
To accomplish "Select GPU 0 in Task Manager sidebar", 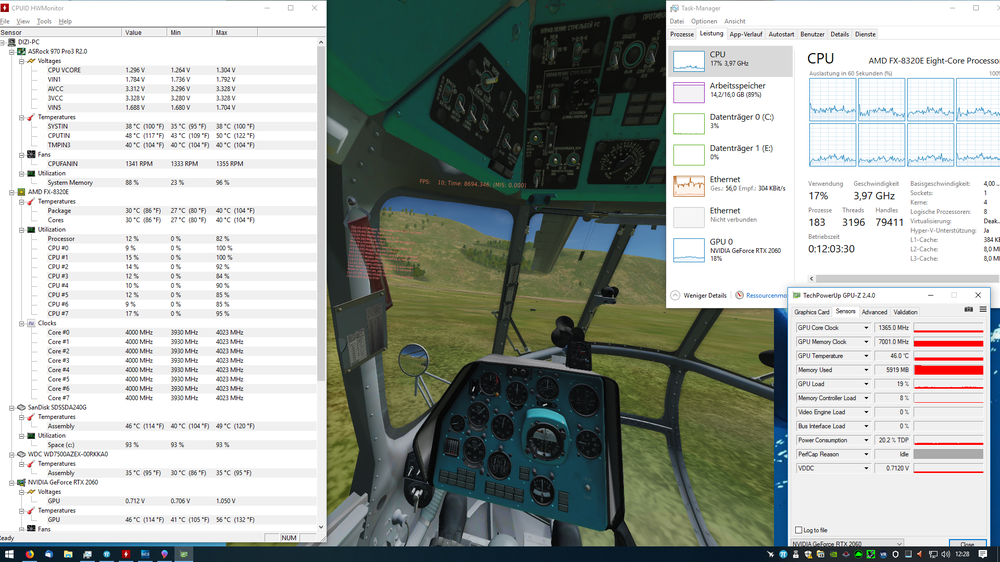I will [731, 249].
